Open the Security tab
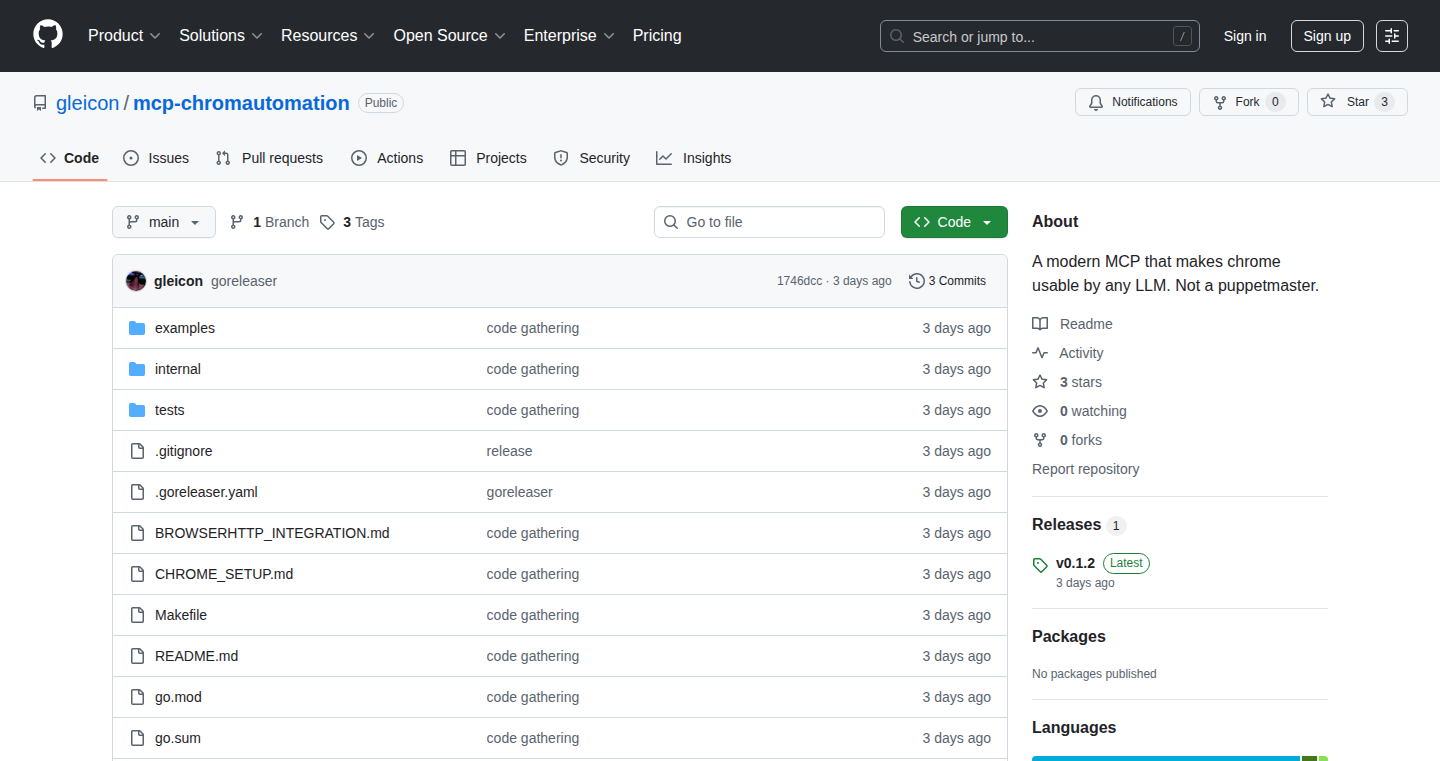 pos(592,158)
